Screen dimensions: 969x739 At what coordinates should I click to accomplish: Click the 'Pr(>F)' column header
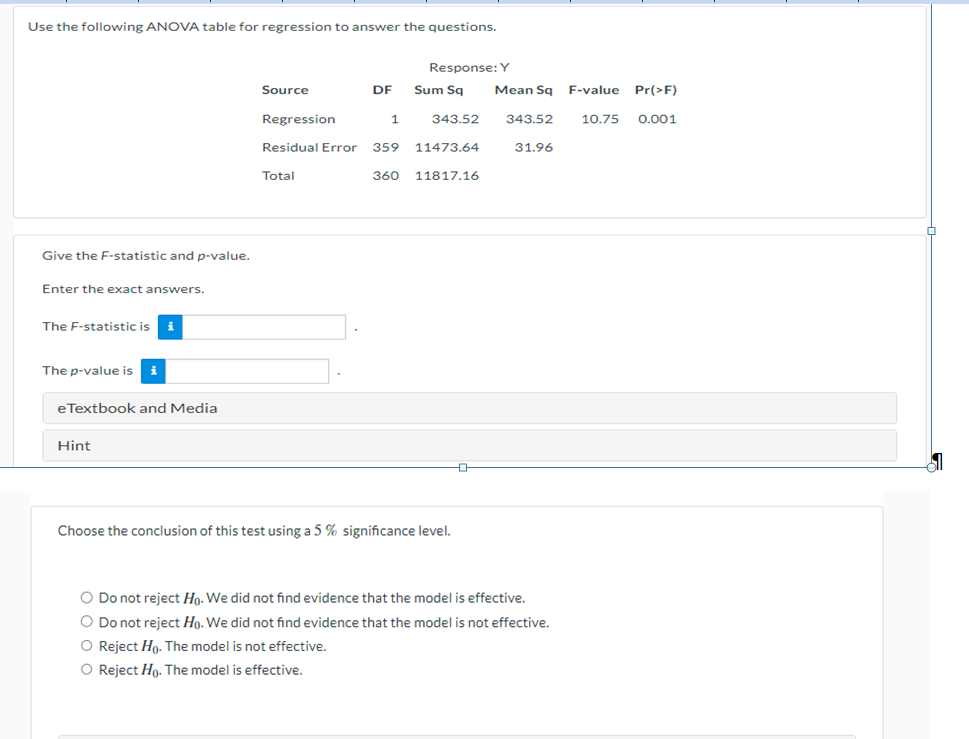(x=656, y=90)
